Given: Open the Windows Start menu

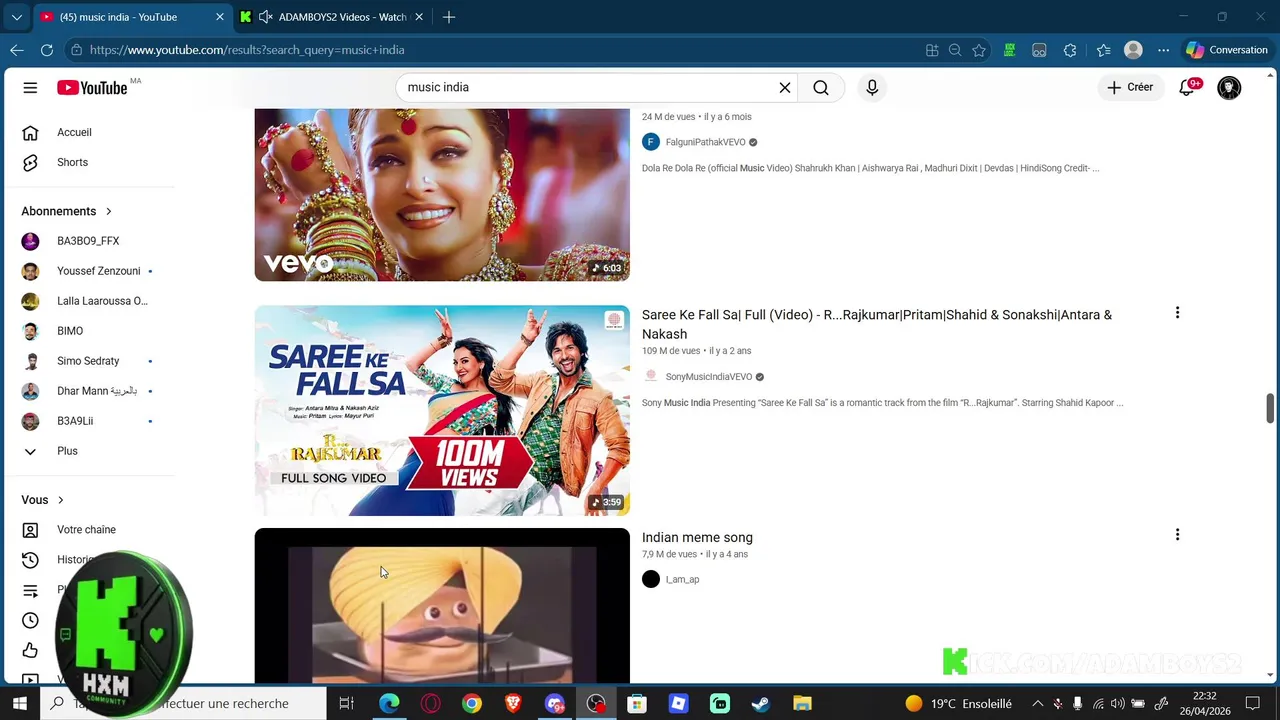Looking at the screenshot, I should pyautogui.click(x=19, y=704).
